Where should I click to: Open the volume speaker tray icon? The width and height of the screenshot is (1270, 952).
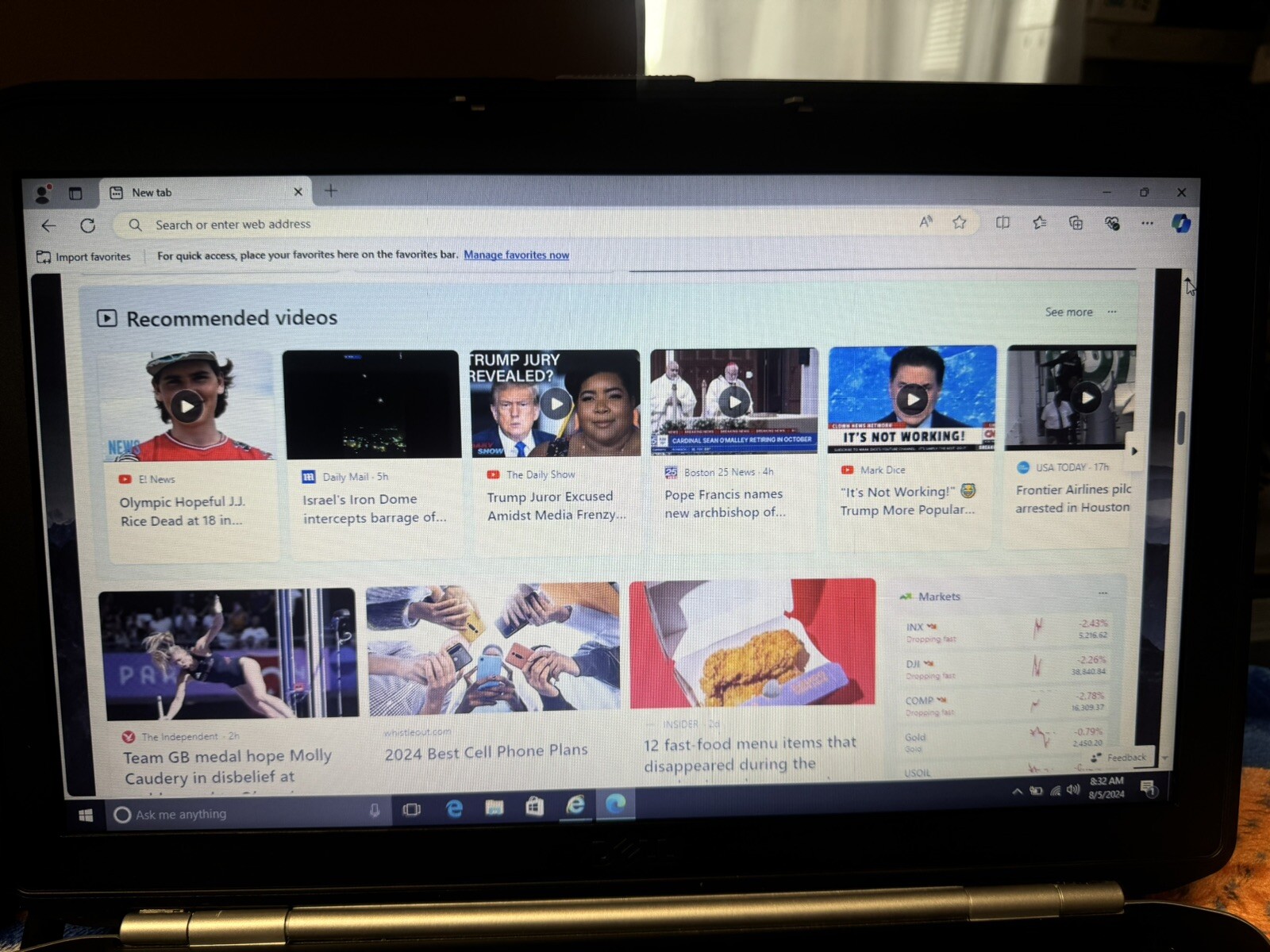(1073, 789)
